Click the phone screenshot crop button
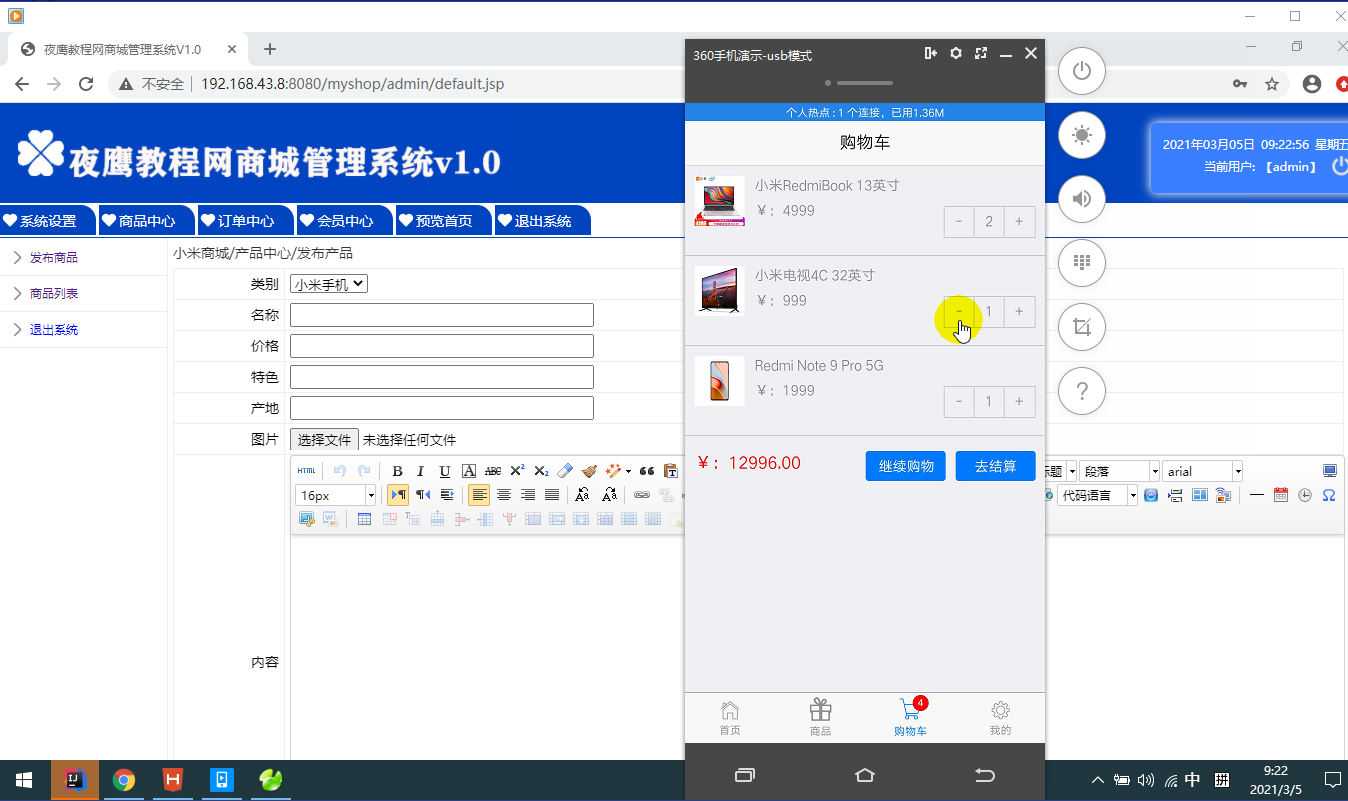 (1081, 327)
